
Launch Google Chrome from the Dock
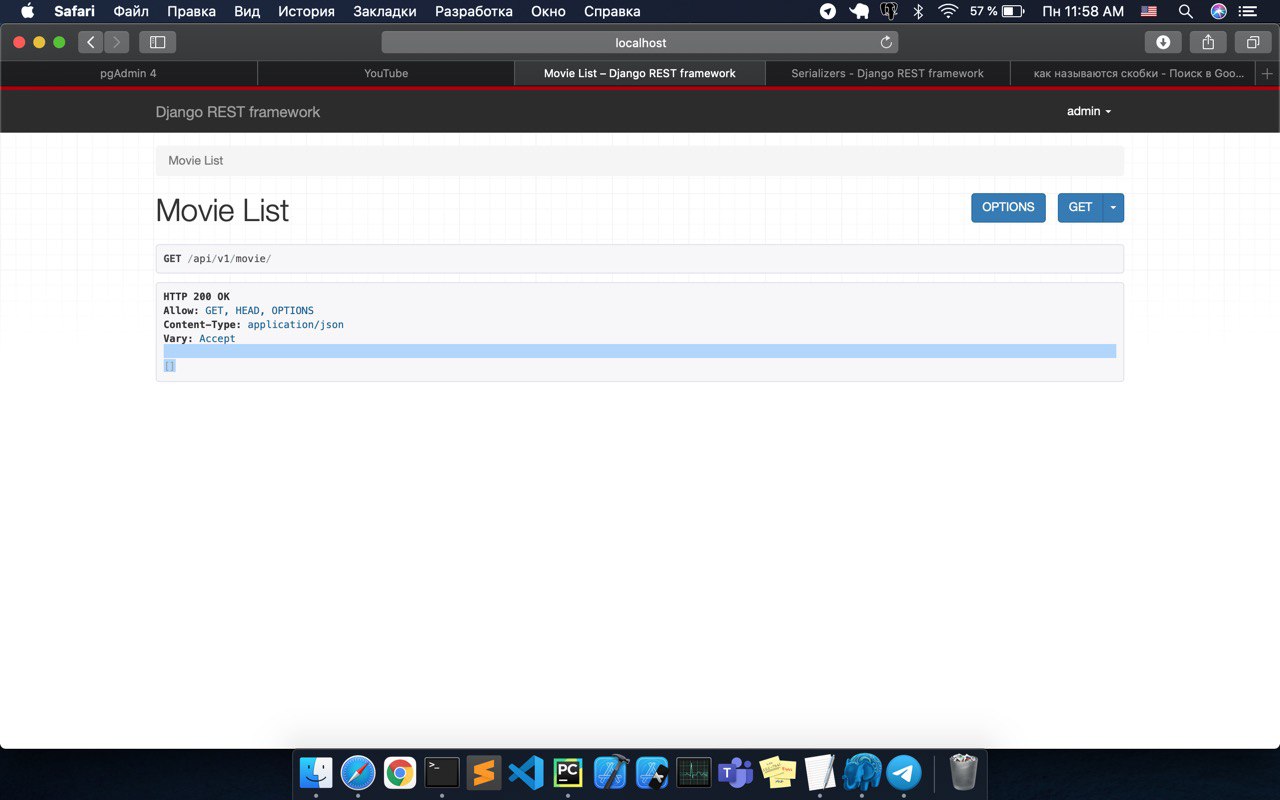click(400, 772)
